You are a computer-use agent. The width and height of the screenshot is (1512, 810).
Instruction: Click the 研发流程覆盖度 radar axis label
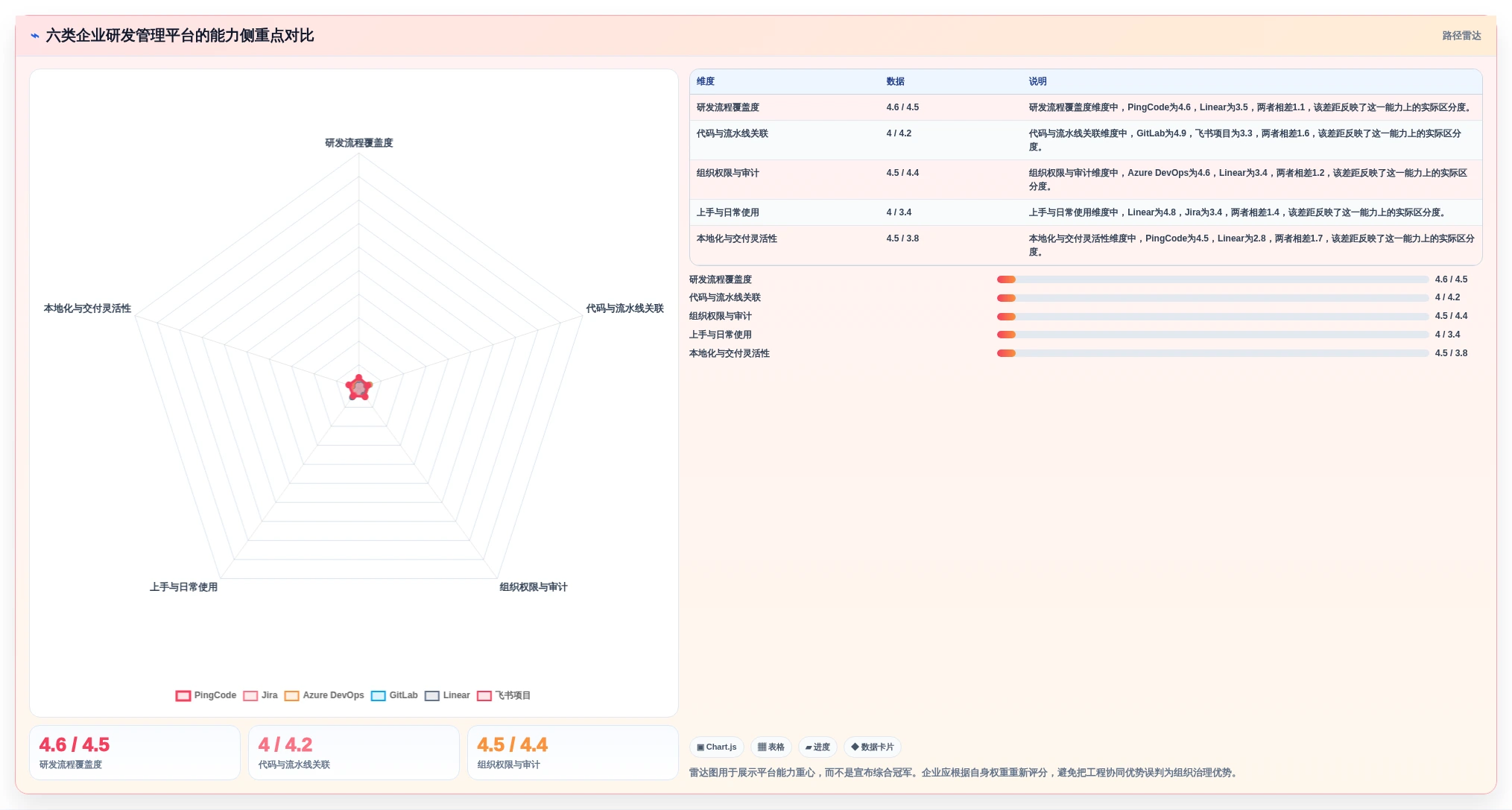coord(359,143)
